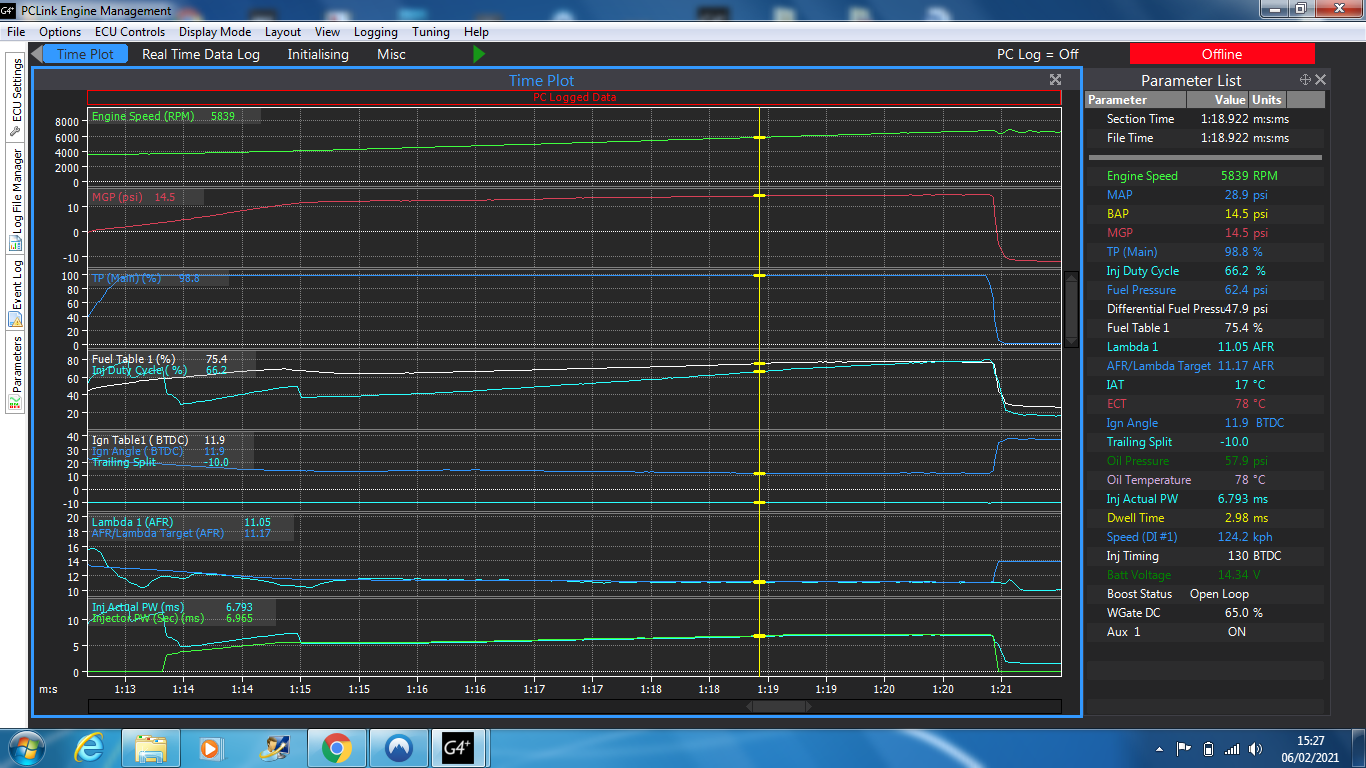
Task: Click the red Offline status button
Action: pyautogui.click(x=1222, y=54)
